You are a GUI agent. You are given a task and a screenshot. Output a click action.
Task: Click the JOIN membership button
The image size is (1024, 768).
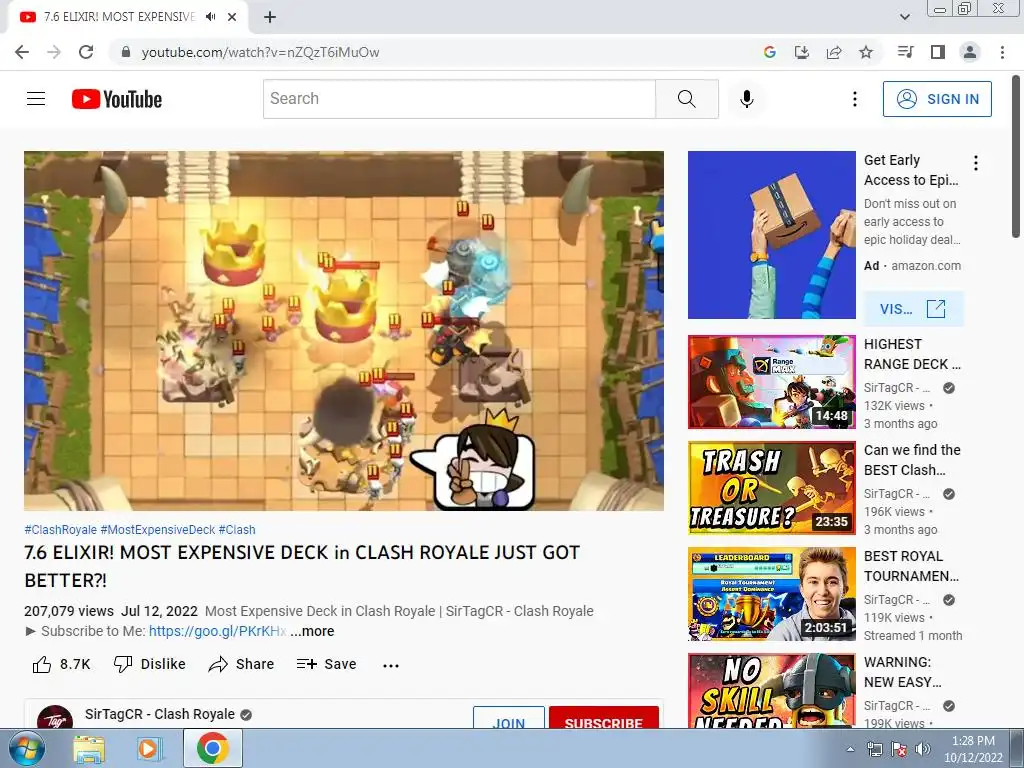point(509,719)
